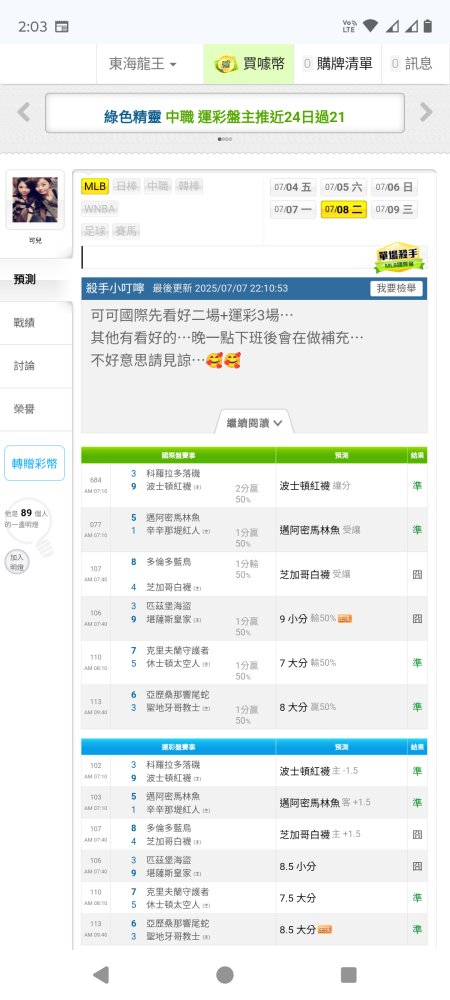
Task: Click 運彩盤賽事 blue table header
Action: click(178, 747)
